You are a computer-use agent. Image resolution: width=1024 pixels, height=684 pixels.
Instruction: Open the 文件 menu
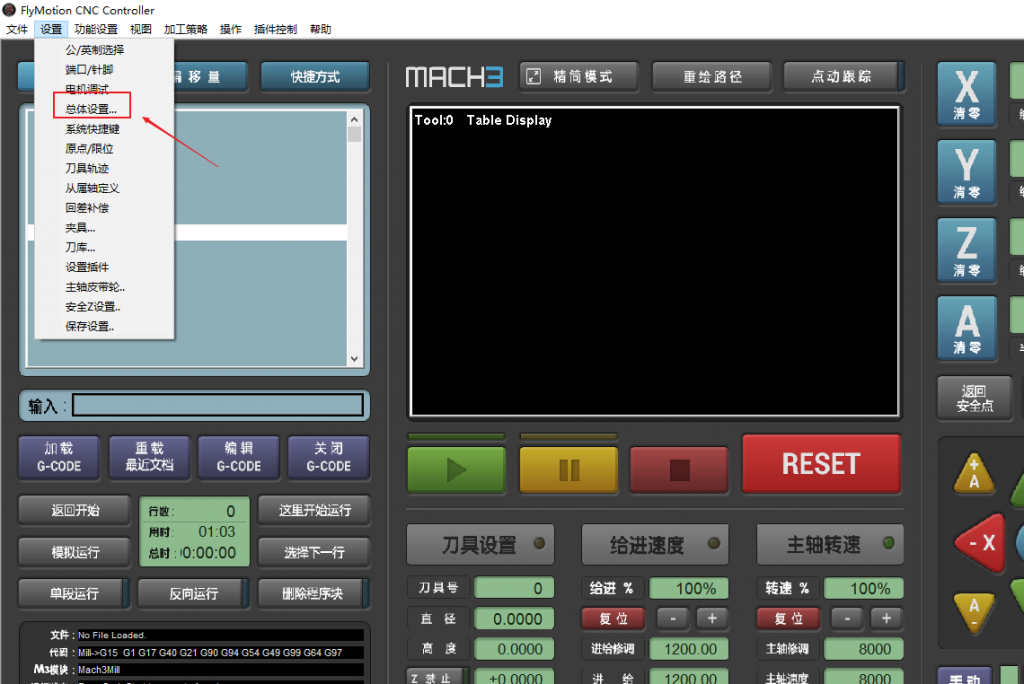pos(17,29)
